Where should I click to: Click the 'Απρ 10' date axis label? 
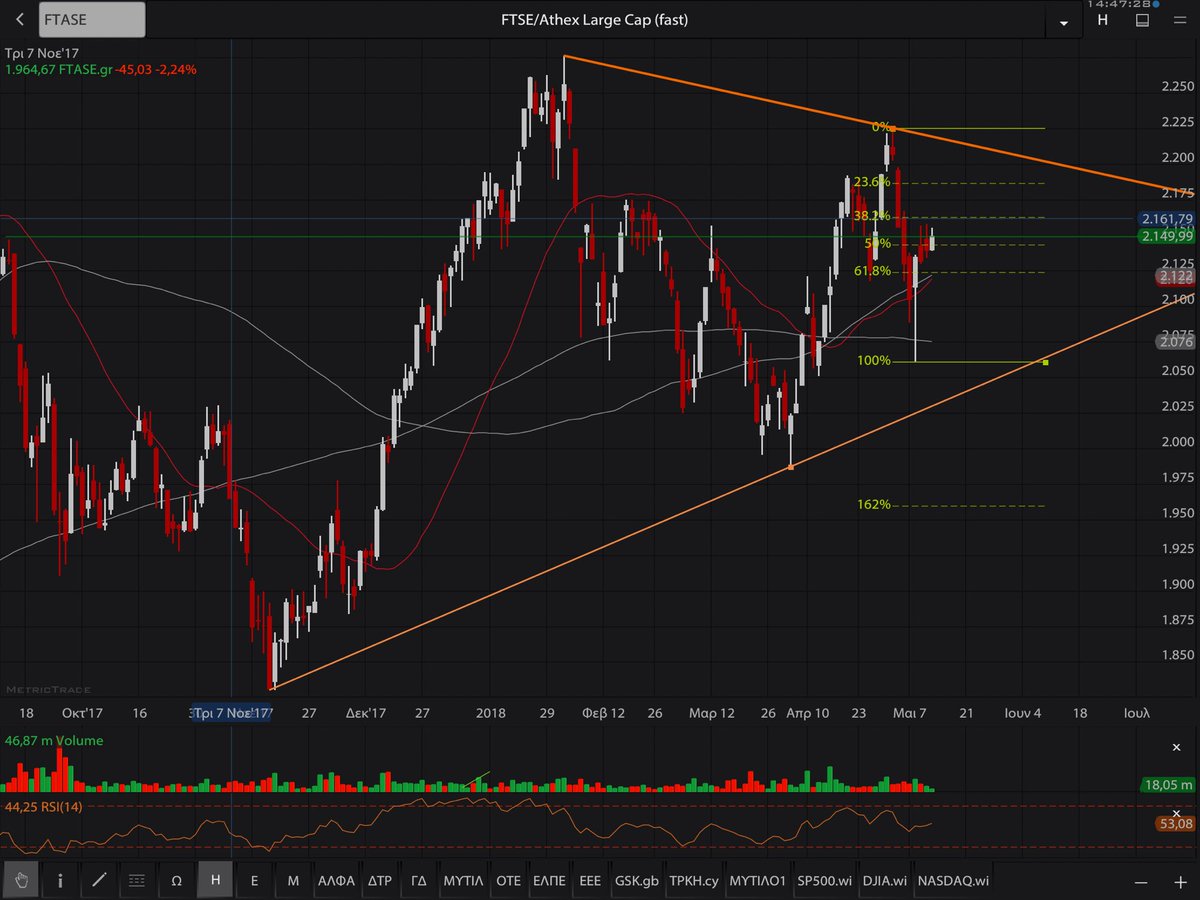tap(808, 713)
